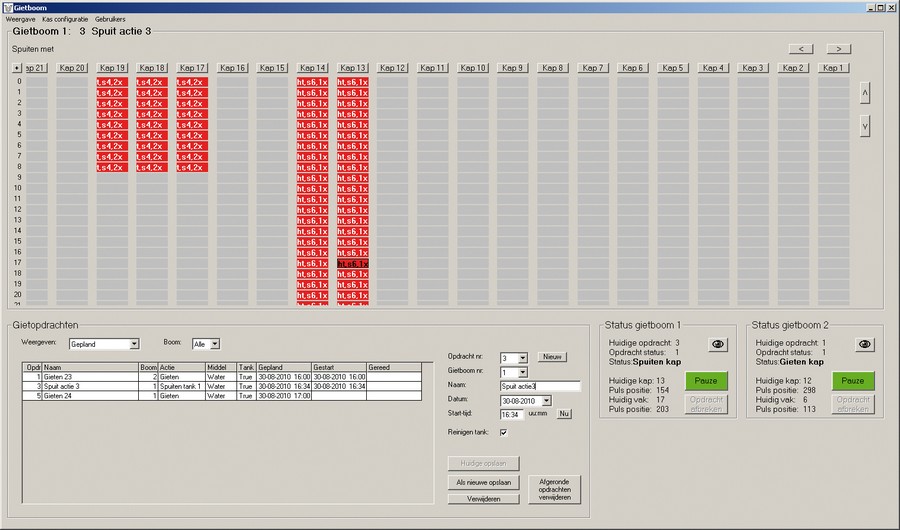Click the up arrow row navigation button
This screenshot has height=530, width=900.
[865, 93]
